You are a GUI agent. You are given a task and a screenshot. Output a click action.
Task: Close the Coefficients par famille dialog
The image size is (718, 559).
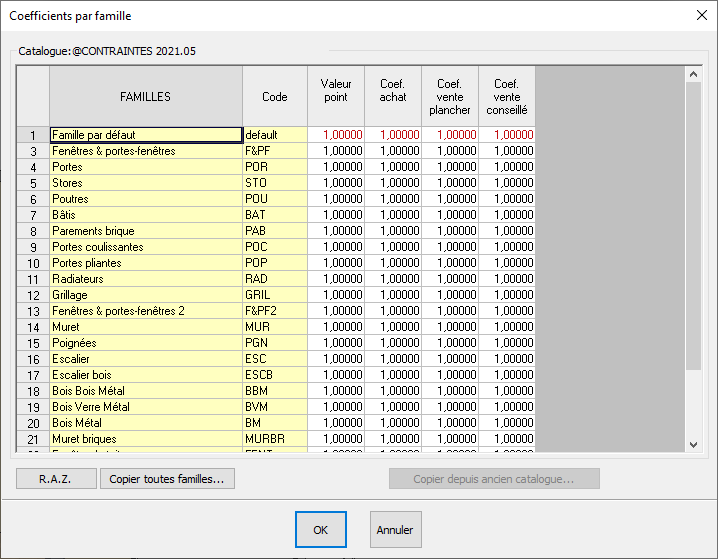(x=700, y=15)
